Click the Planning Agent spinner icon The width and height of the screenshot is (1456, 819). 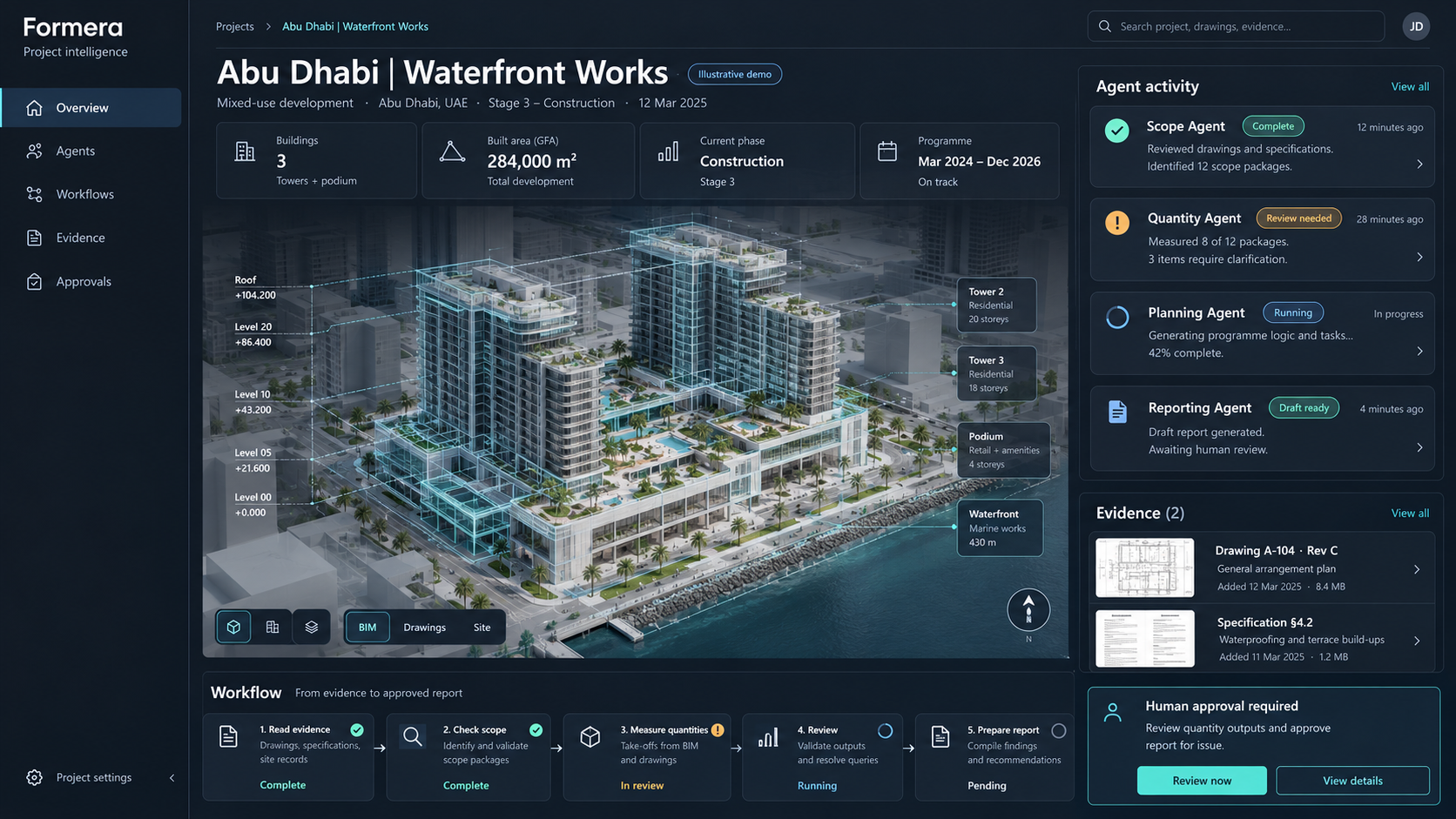(1117, 318)
